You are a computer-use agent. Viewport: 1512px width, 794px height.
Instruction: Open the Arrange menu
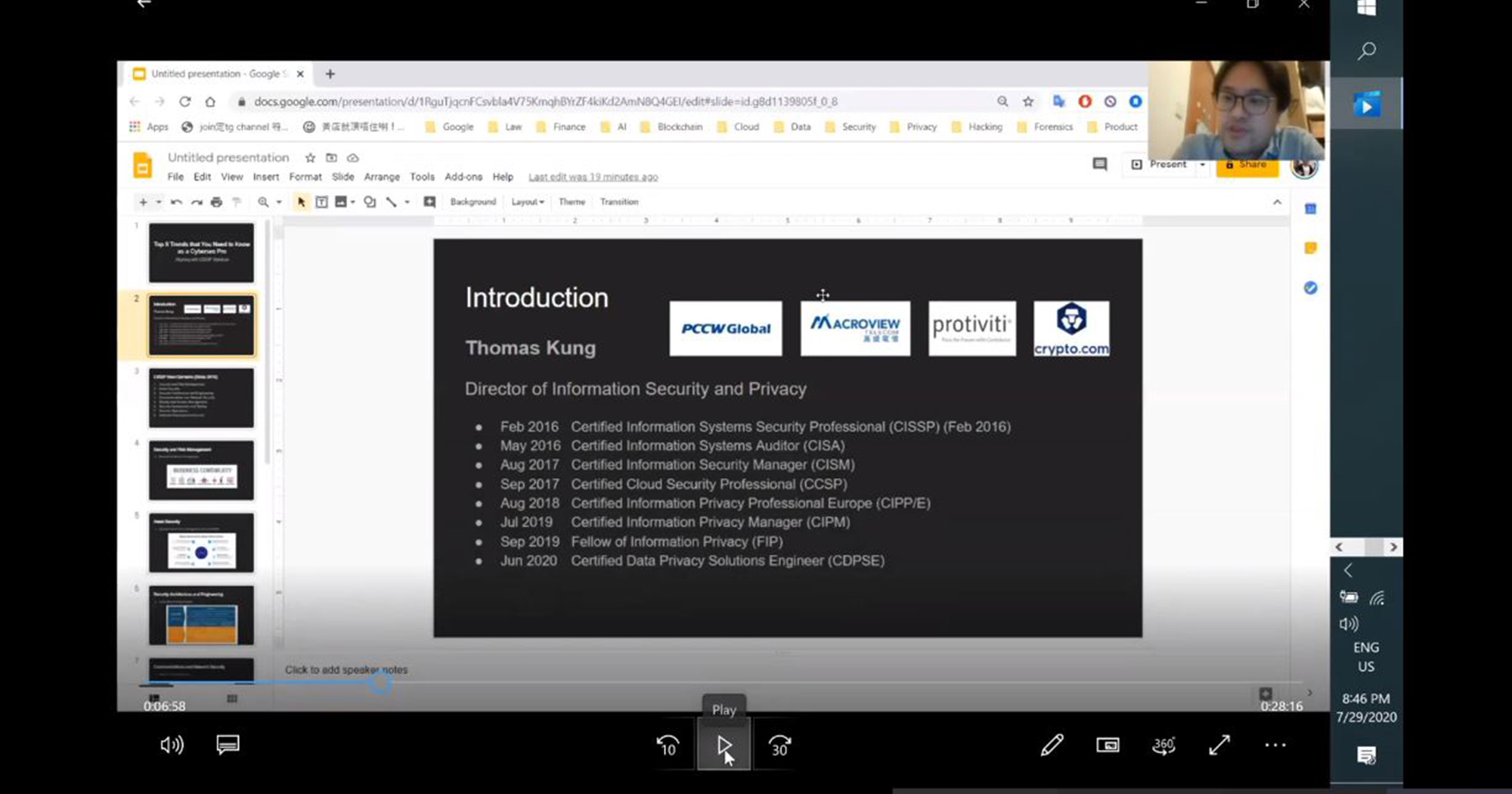(382, 177)
